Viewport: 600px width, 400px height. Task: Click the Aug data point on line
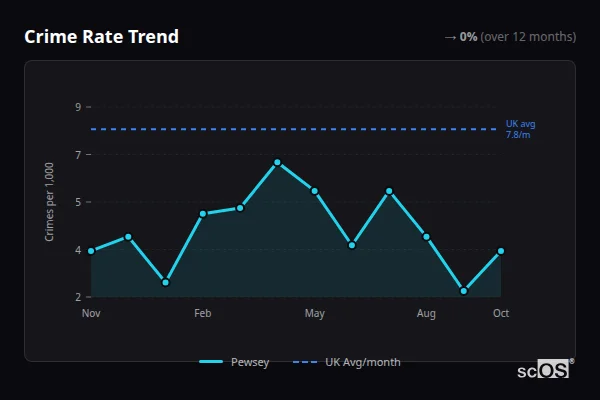point(426,237)
